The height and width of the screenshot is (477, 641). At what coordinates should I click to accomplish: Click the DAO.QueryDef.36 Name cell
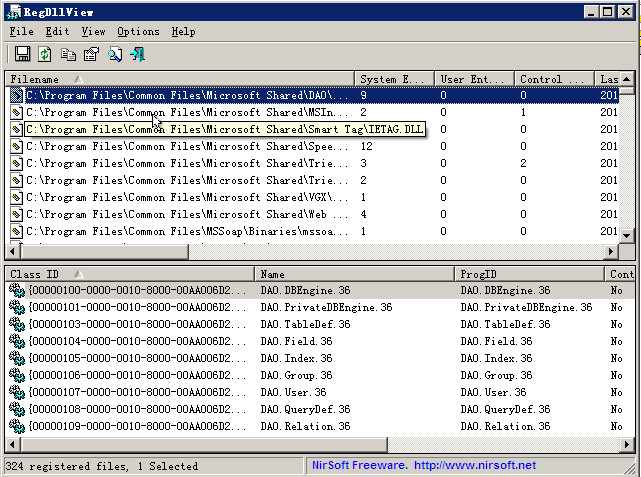coord(305,409)
